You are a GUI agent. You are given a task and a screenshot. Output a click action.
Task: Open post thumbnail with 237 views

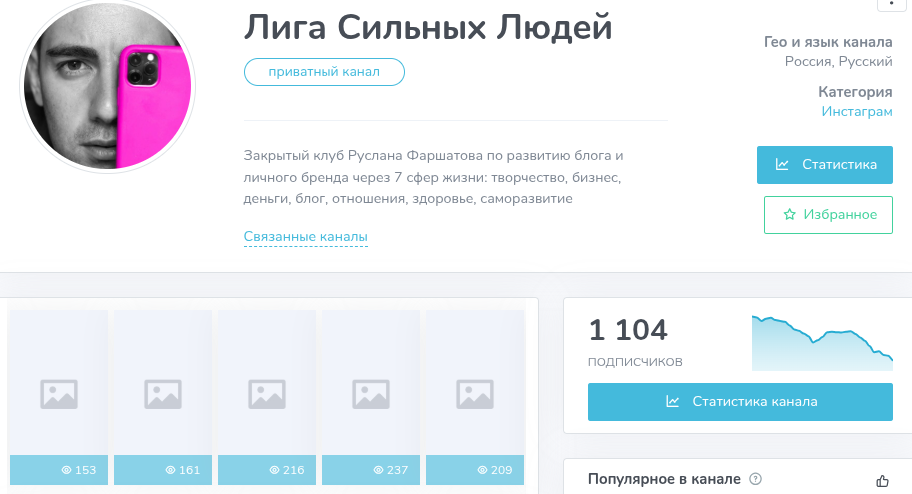point(371,397)
